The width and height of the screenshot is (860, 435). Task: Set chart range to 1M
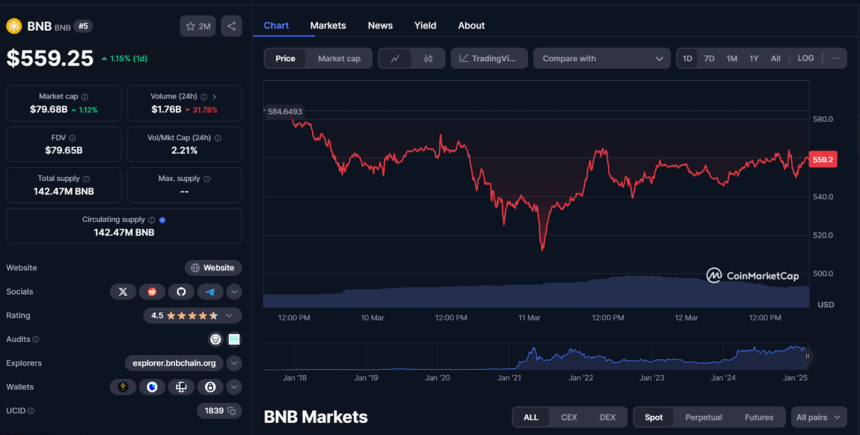732,59
